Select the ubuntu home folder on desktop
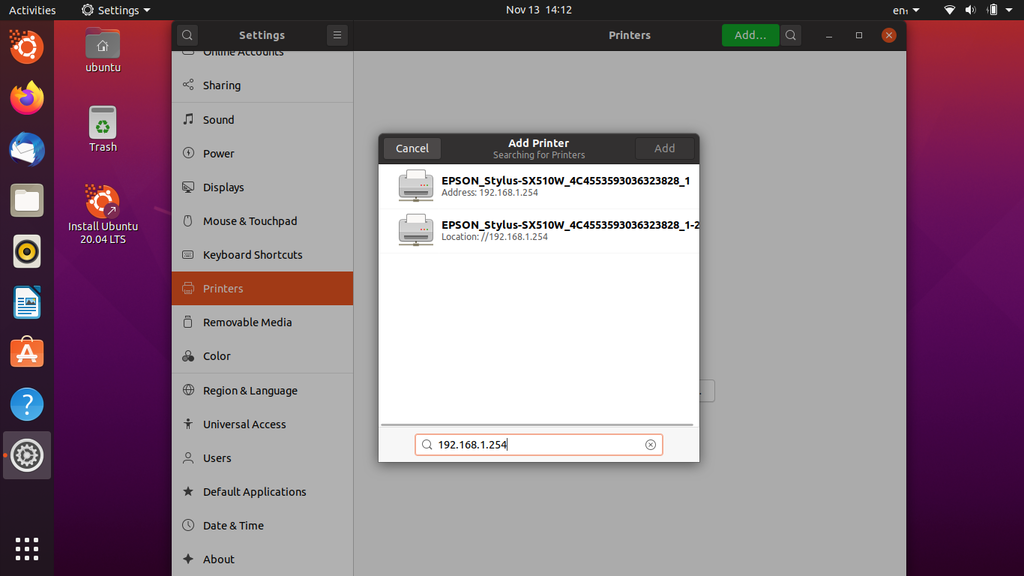The width and height of the screenshot is (1024, 576). point(103,50)
